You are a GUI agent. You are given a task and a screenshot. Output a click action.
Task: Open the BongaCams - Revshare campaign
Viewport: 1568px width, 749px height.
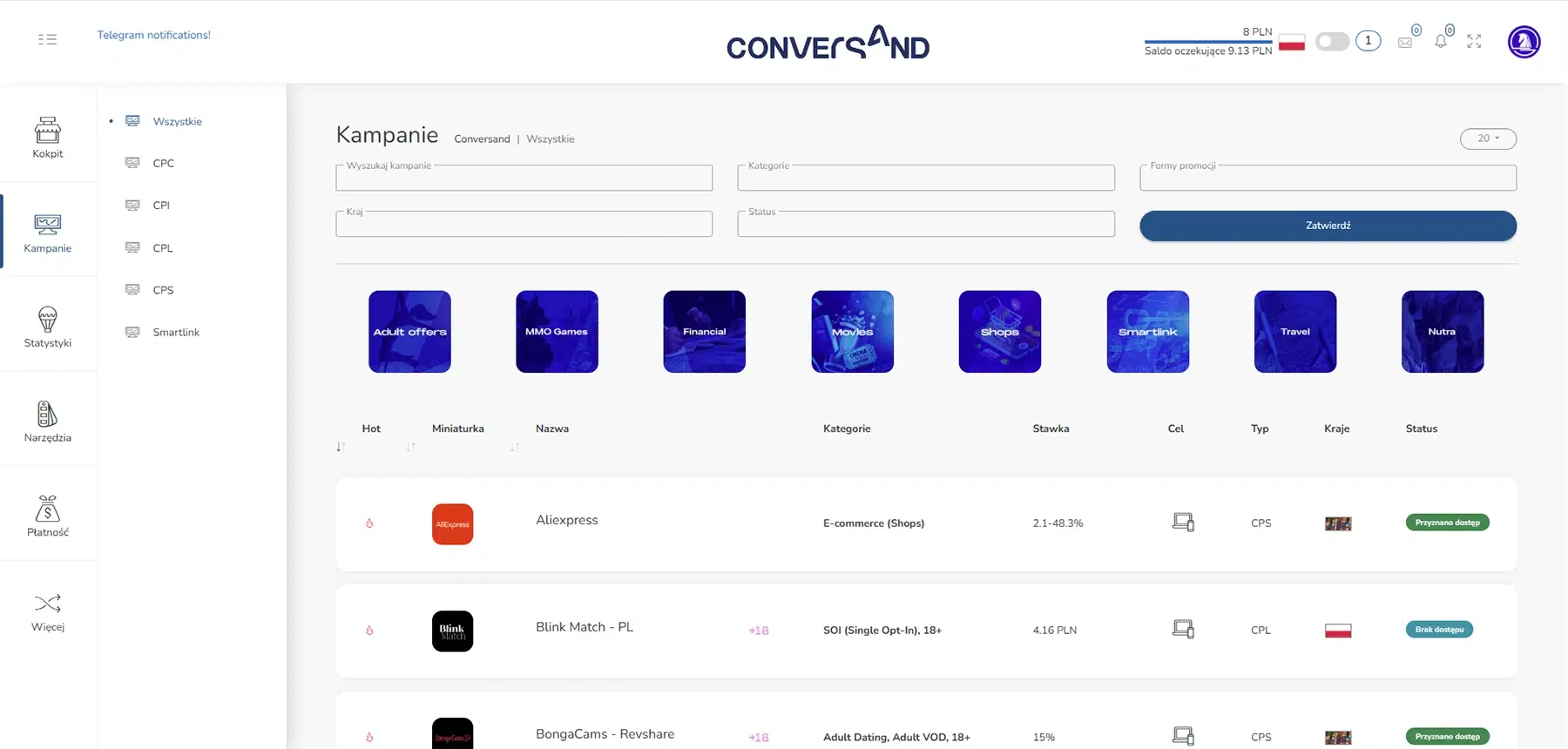tap(605, 734)
